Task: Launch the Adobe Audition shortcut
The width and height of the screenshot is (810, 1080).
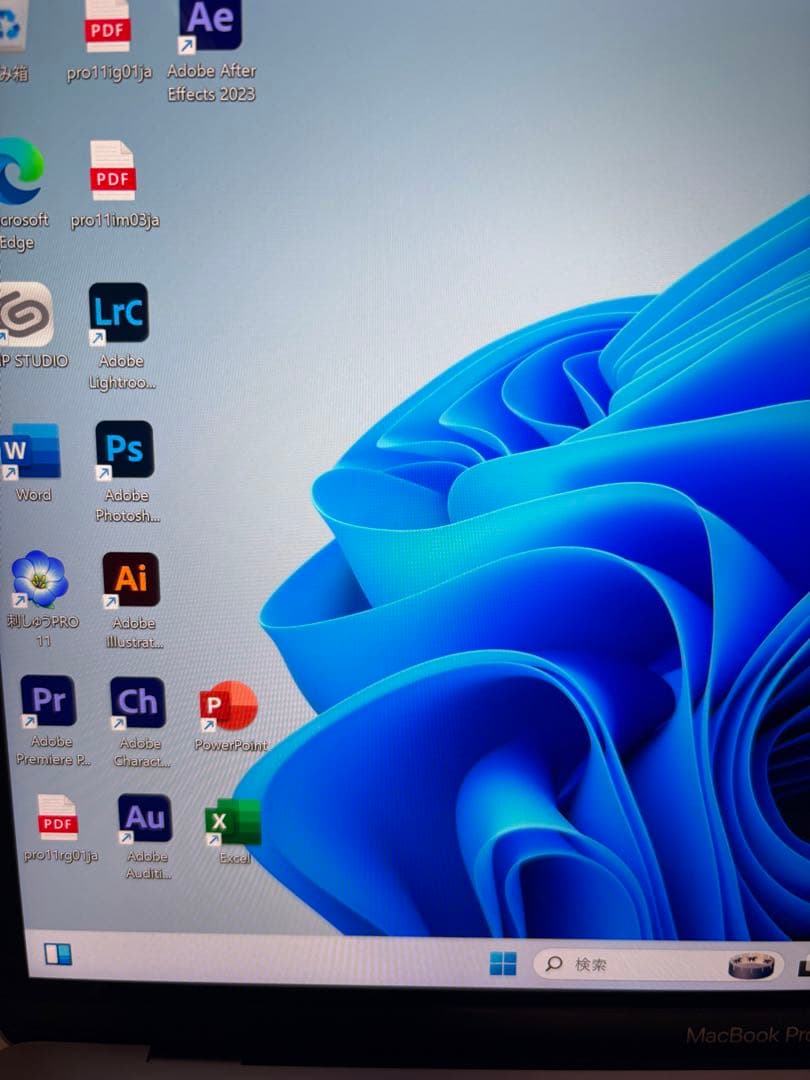Action: click(145, 820)
